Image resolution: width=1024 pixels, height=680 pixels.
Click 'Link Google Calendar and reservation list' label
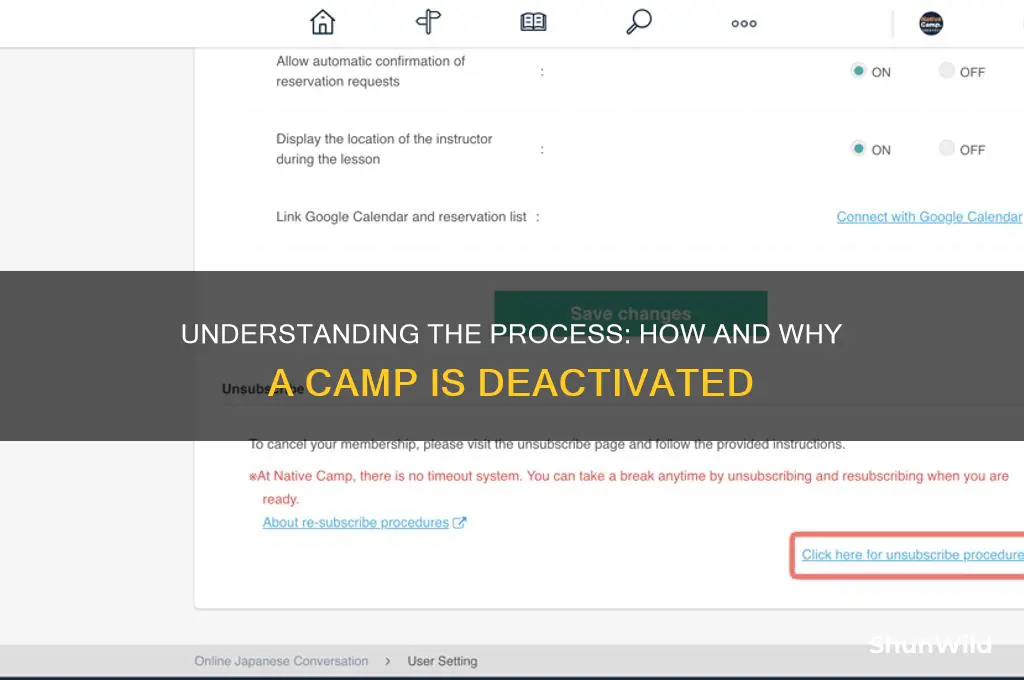click(401, 217)
